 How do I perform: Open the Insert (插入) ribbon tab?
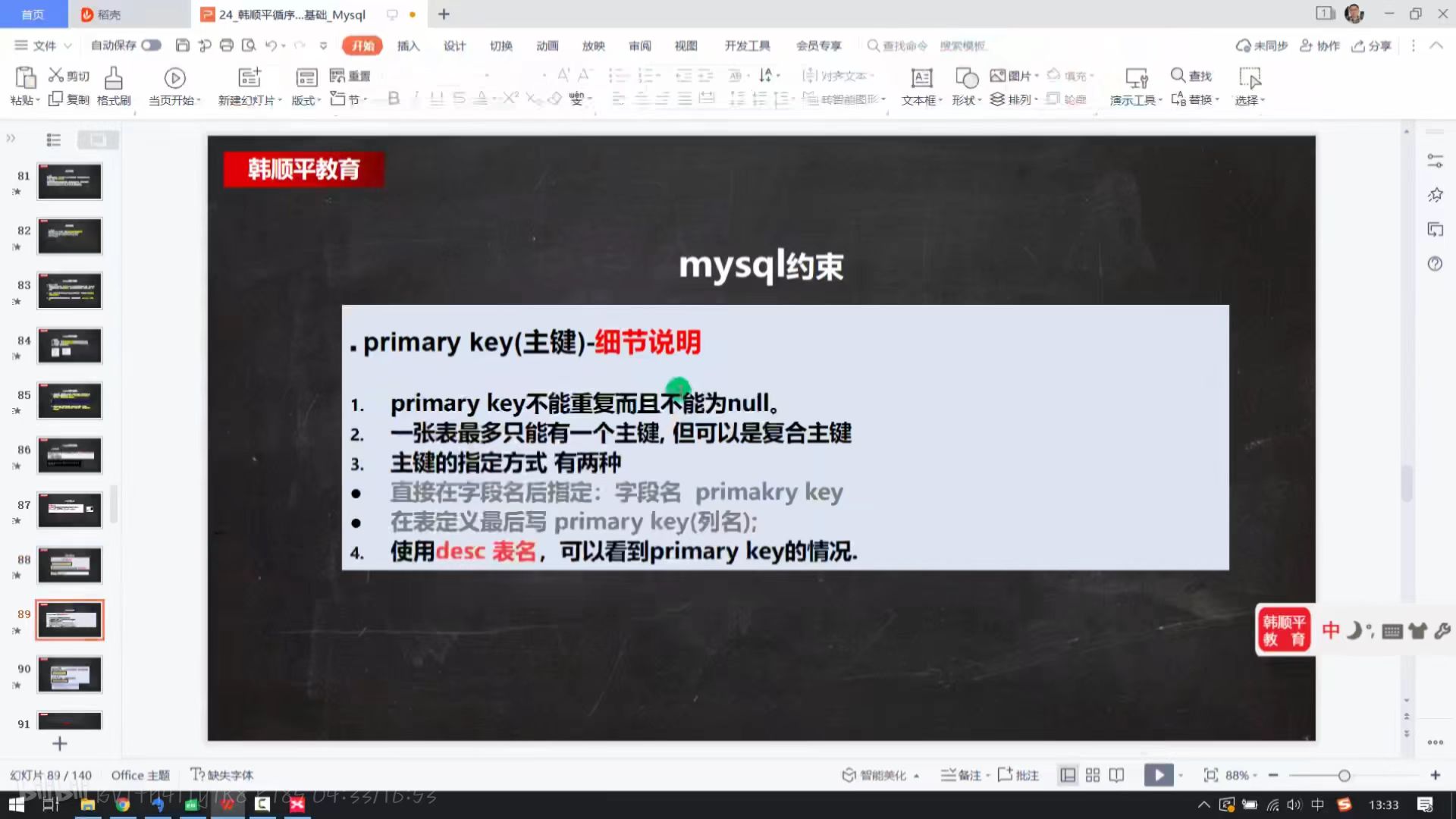[408, 45]
